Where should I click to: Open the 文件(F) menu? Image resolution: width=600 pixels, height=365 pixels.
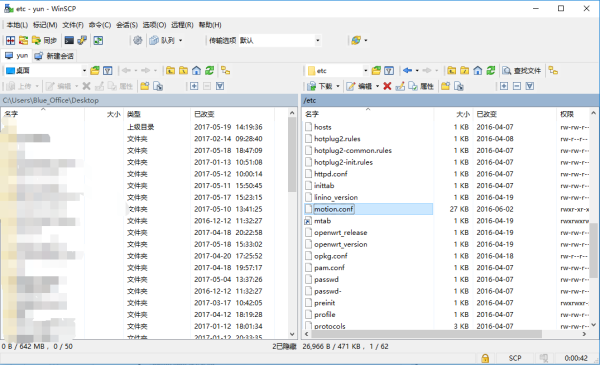click(x=73, y=25)
